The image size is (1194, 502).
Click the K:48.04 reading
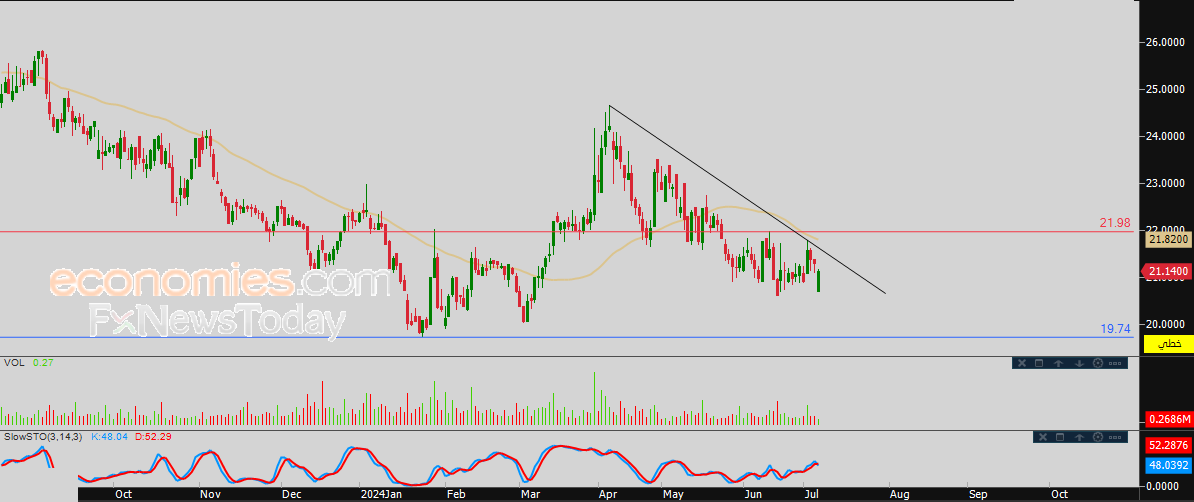pos(110,436)
